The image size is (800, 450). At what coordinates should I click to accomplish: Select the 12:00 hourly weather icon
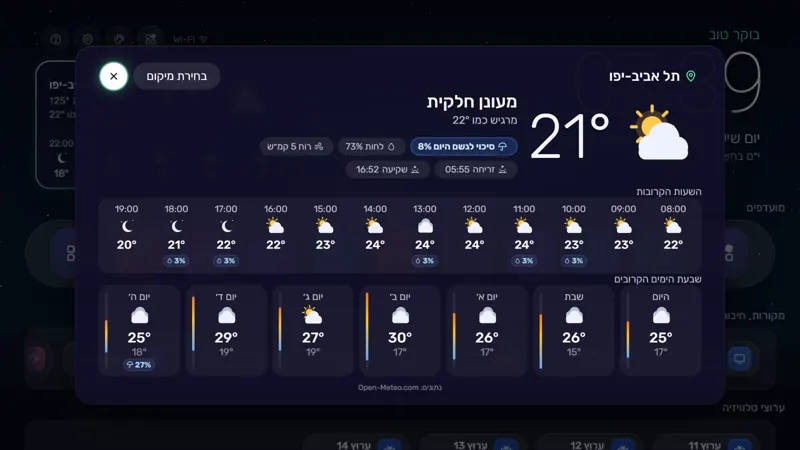pos(474,226)
